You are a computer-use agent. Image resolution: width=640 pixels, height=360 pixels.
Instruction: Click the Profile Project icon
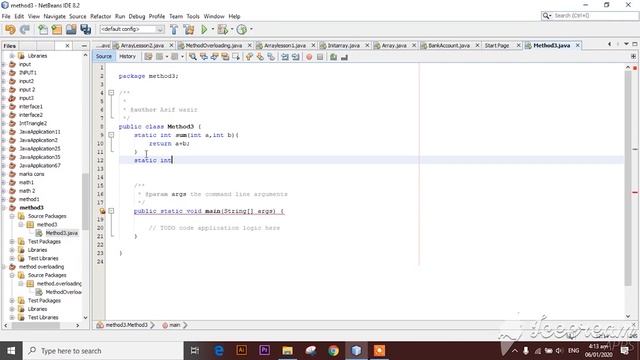tap(242, 29)
